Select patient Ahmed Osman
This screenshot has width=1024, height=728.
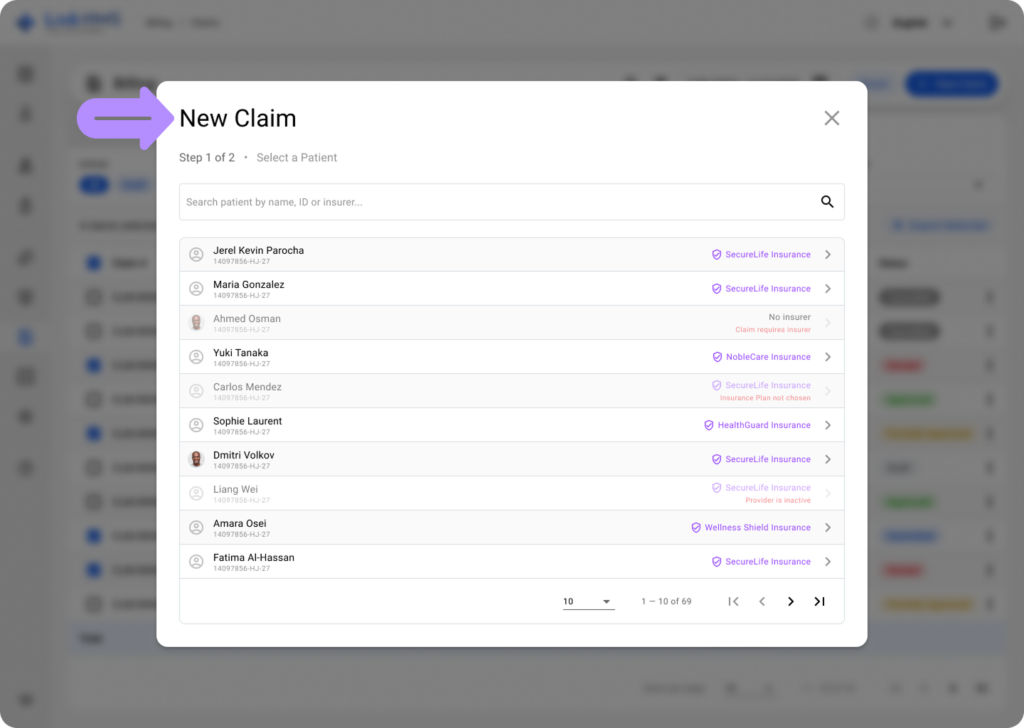pyautogui.click(x=511, y=323)
